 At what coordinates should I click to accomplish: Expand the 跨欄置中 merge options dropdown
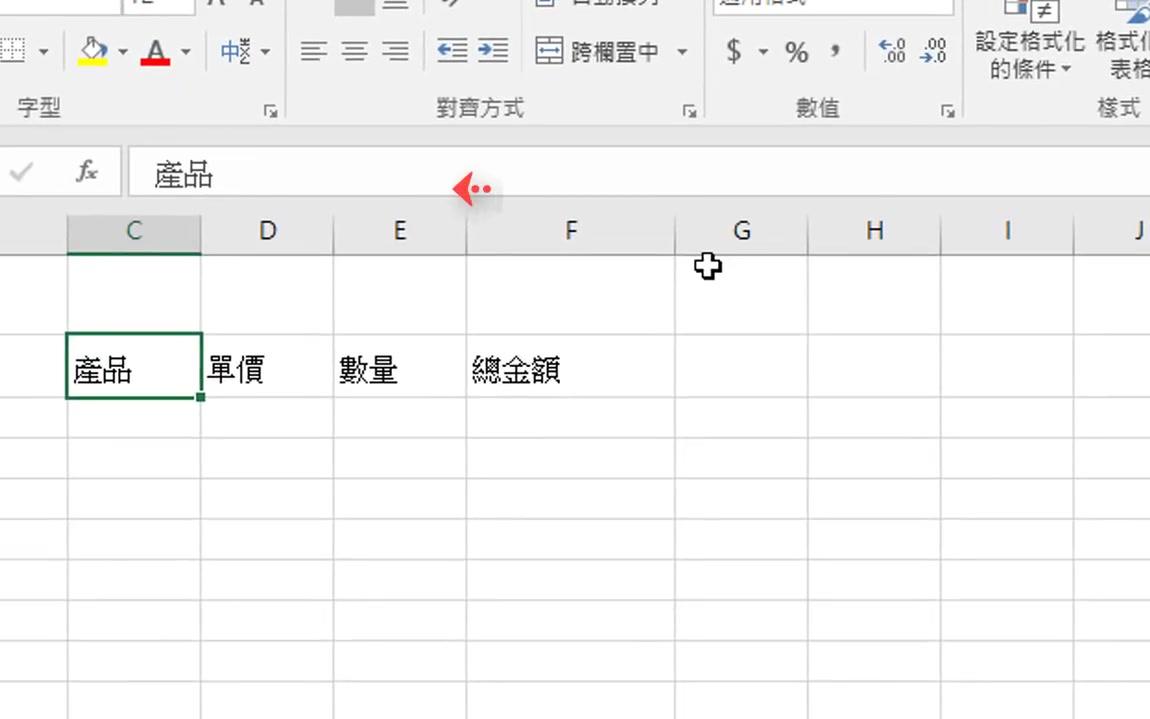coord(683,52)
